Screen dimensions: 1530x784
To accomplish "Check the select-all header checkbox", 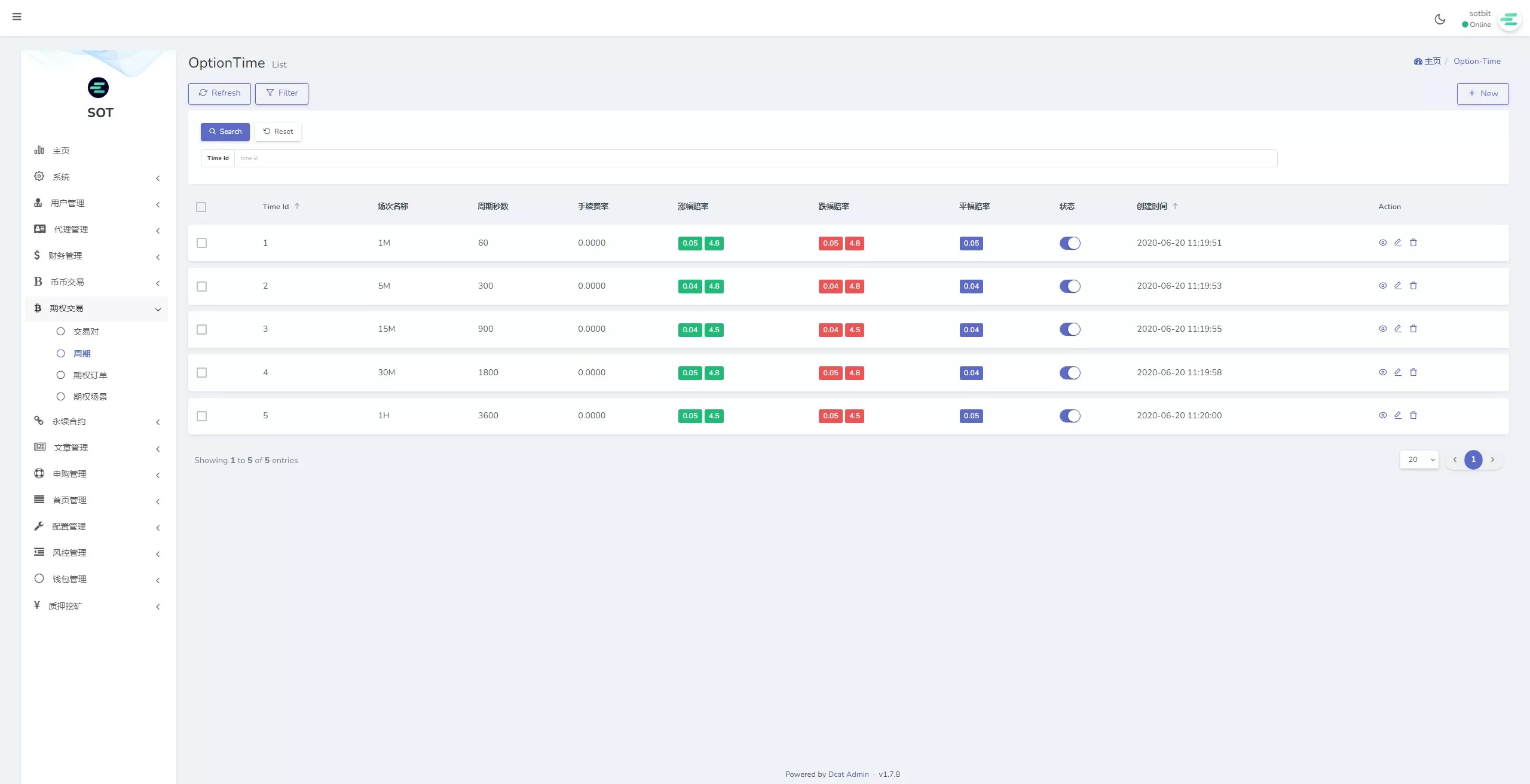I will click(201, 207).
